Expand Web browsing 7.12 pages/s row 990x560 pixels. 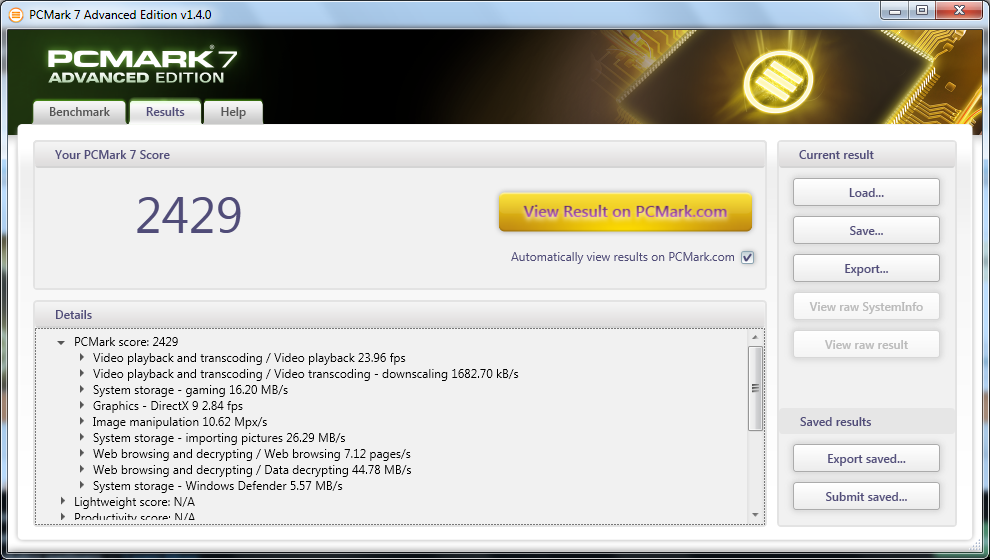coord(82,453)
